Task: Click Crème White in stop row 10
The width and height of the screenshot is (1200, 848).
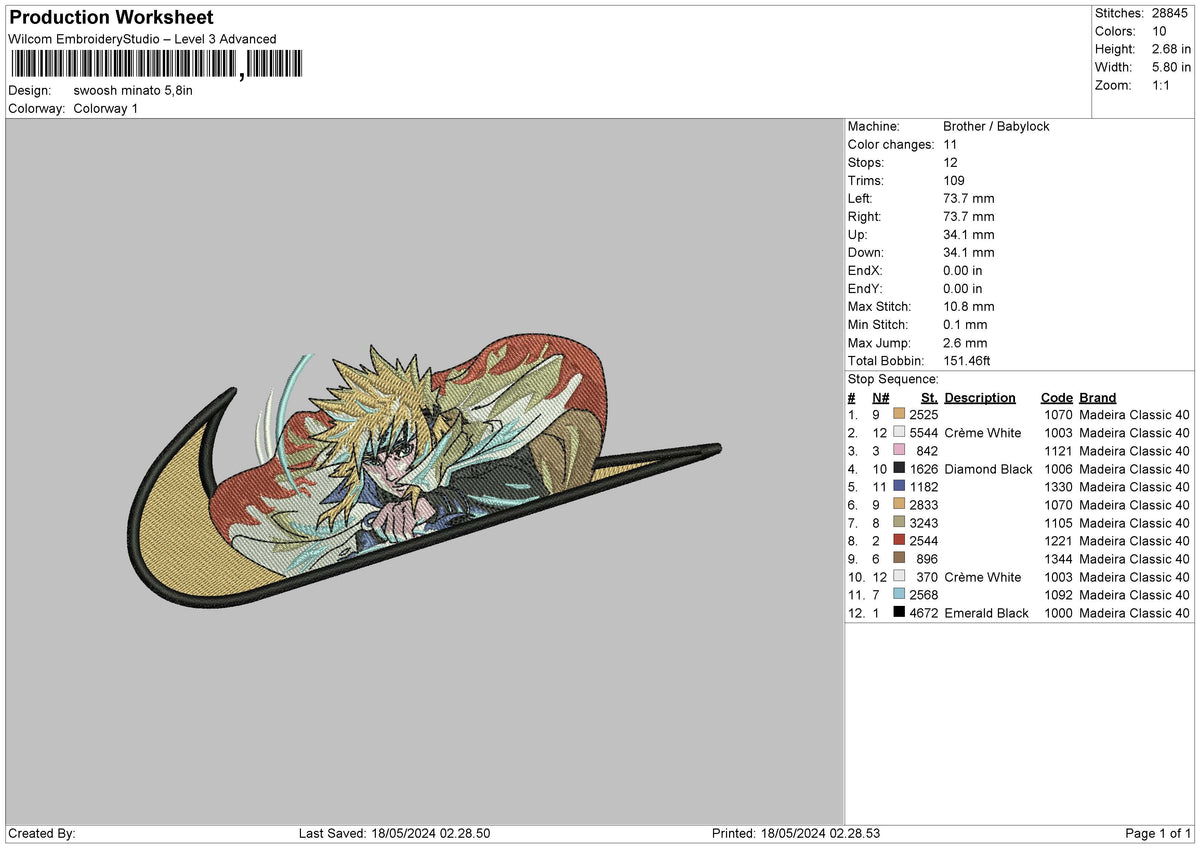Action: 983,577
